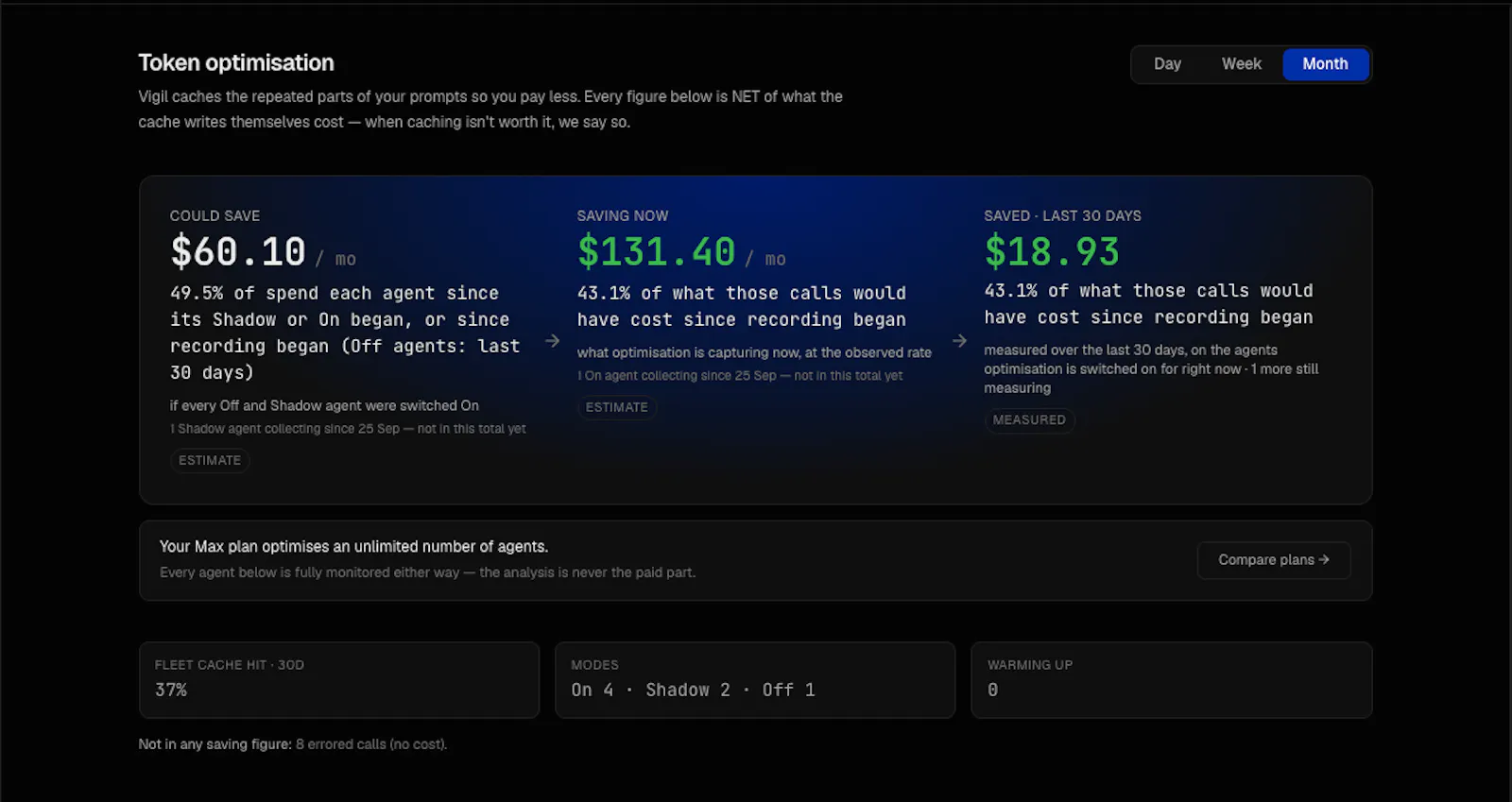Viewport: 1512px width, 802px height.
Task: Select the Week time range tab
Action: (x=1241, y=64)
